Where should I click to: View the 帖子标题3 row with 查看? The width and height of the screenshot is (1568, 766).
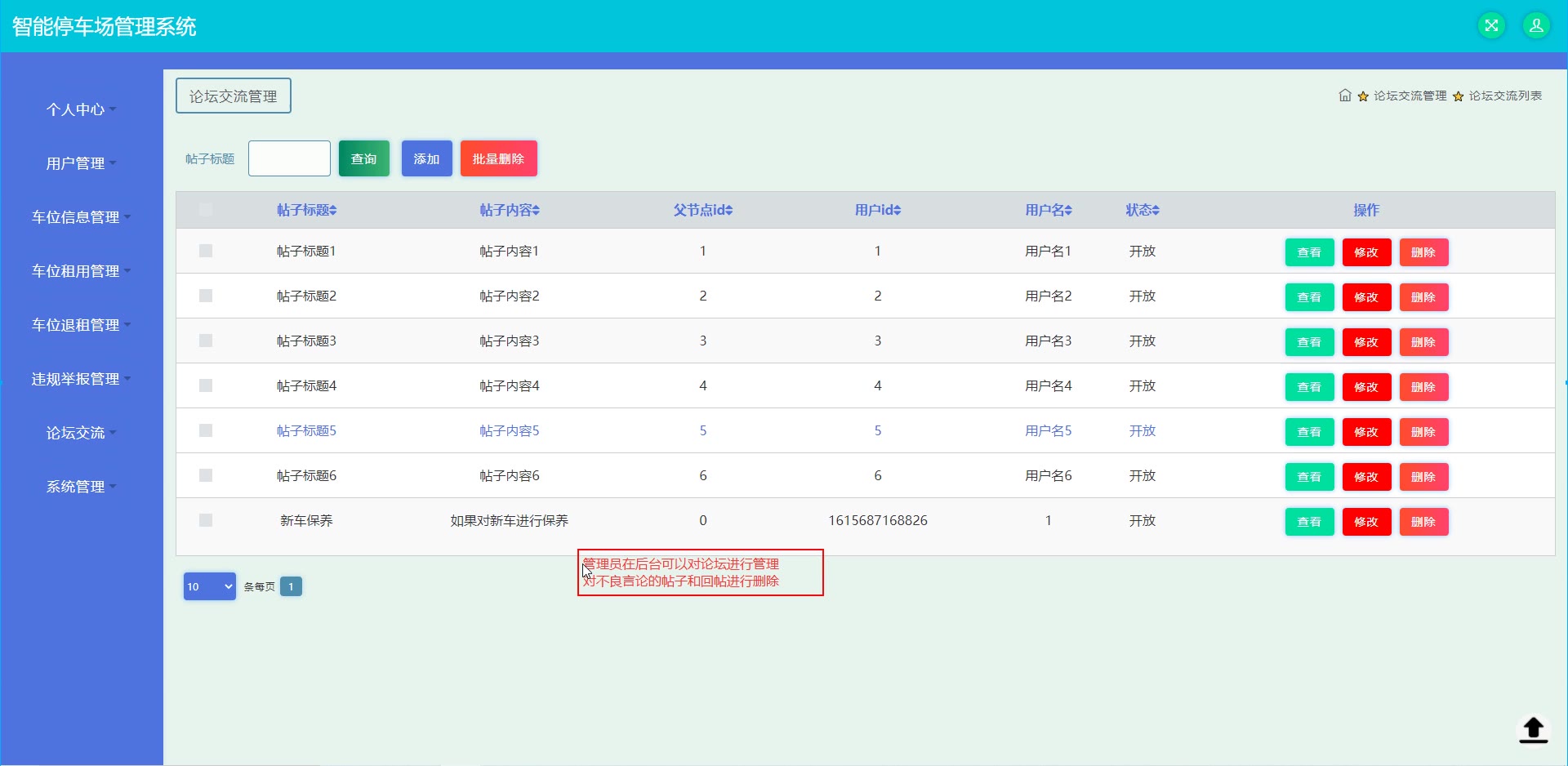click(x=1309, y=342)
